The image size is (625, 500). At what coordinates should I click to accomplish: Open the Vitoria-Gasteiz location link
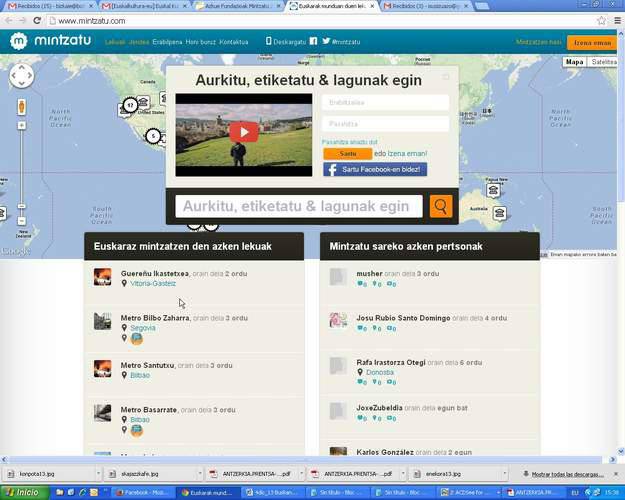click(x=153, y=283)
